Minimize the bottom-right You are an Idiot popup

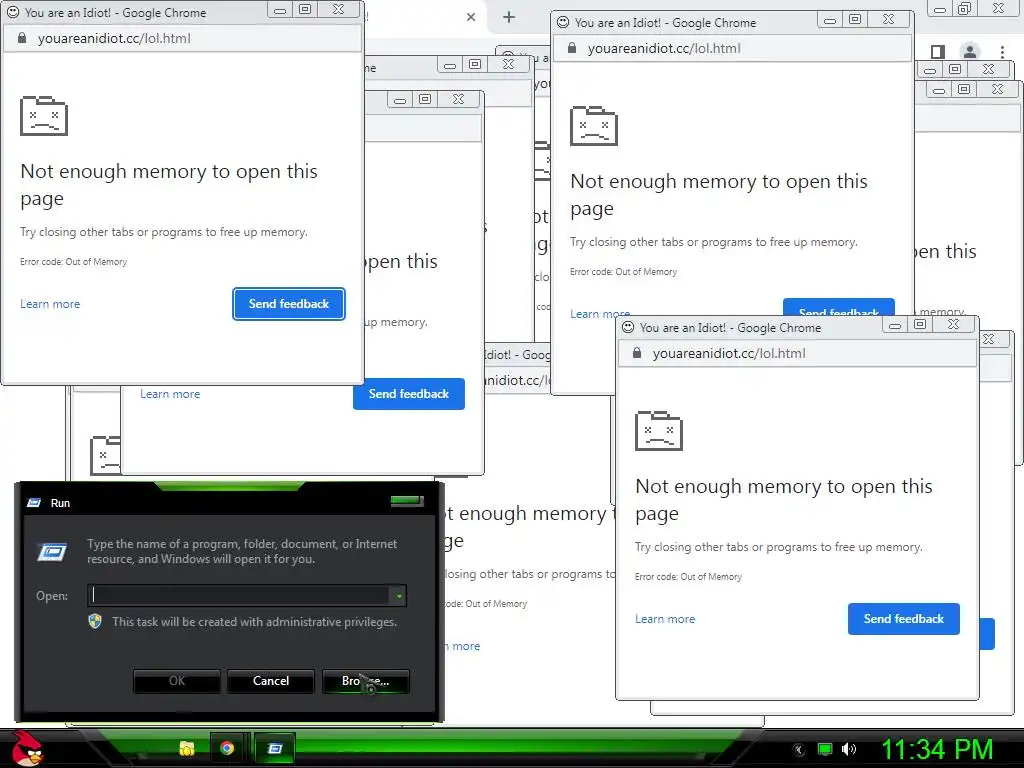895,324
